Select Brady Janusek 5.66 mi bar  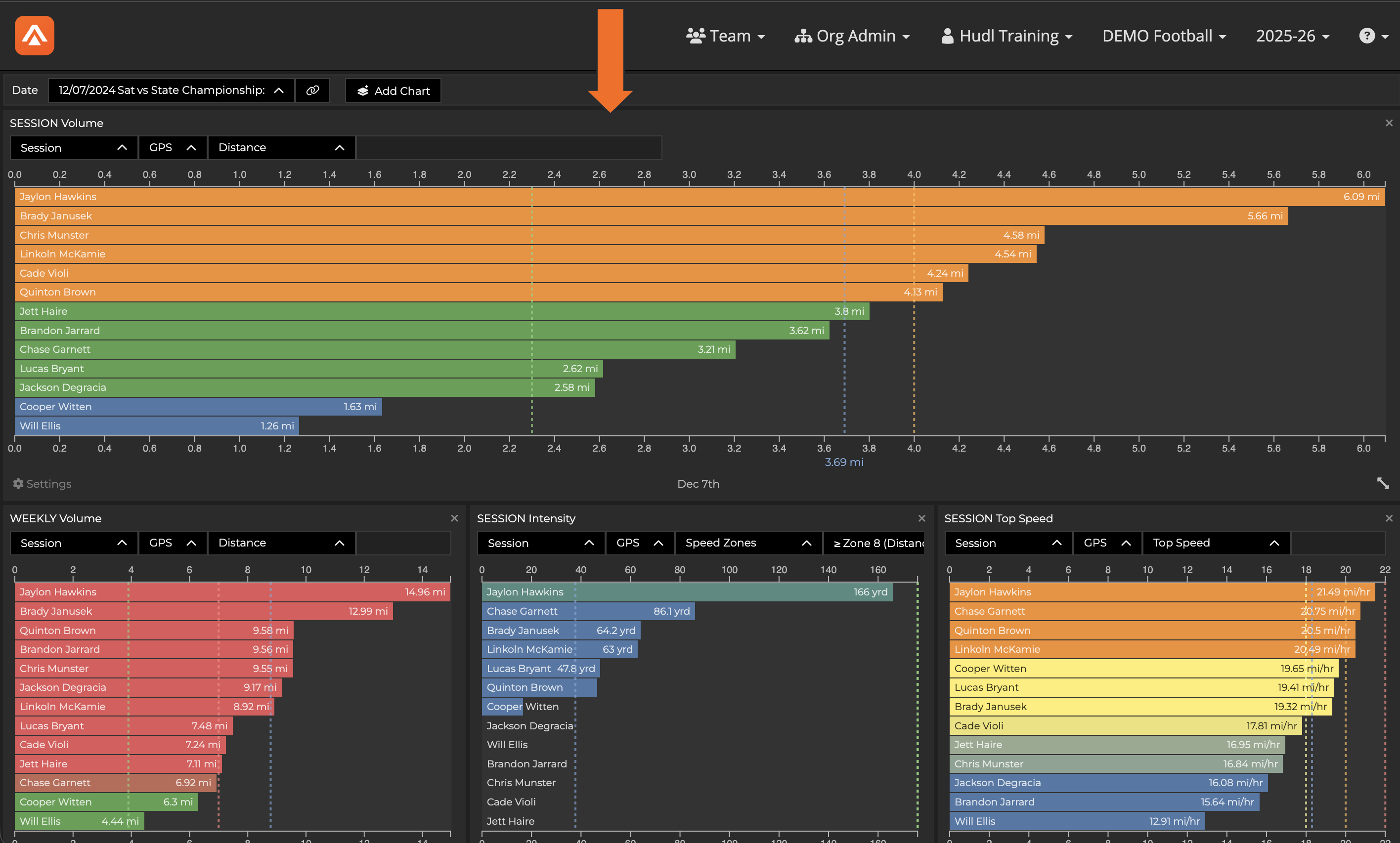(651, 216)
